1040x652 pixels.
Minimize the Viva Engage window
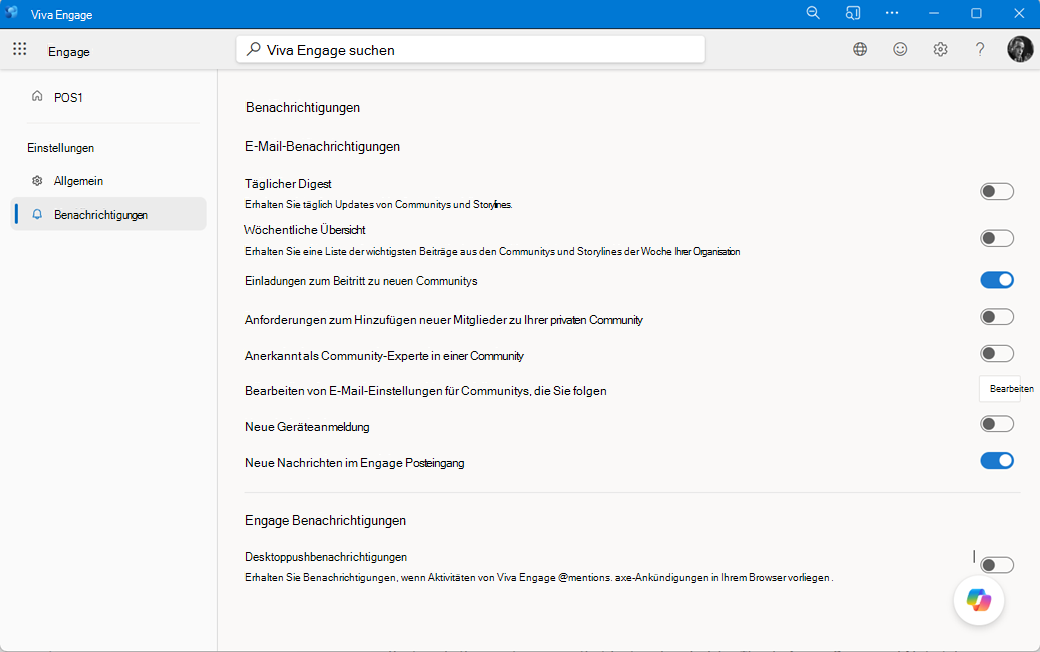coord(934,13)
